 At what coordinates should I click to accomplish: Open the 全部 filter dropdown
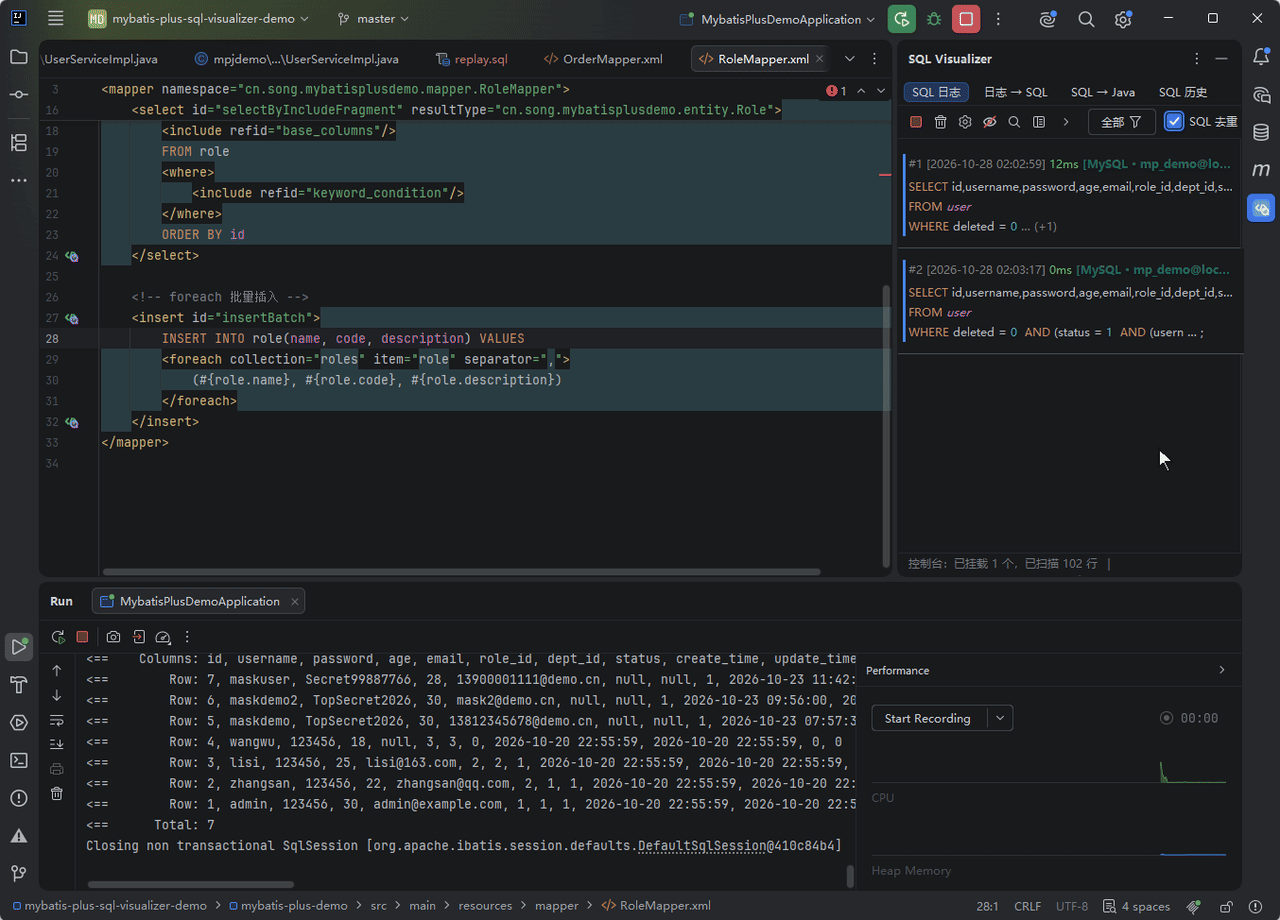point(1121,122)
